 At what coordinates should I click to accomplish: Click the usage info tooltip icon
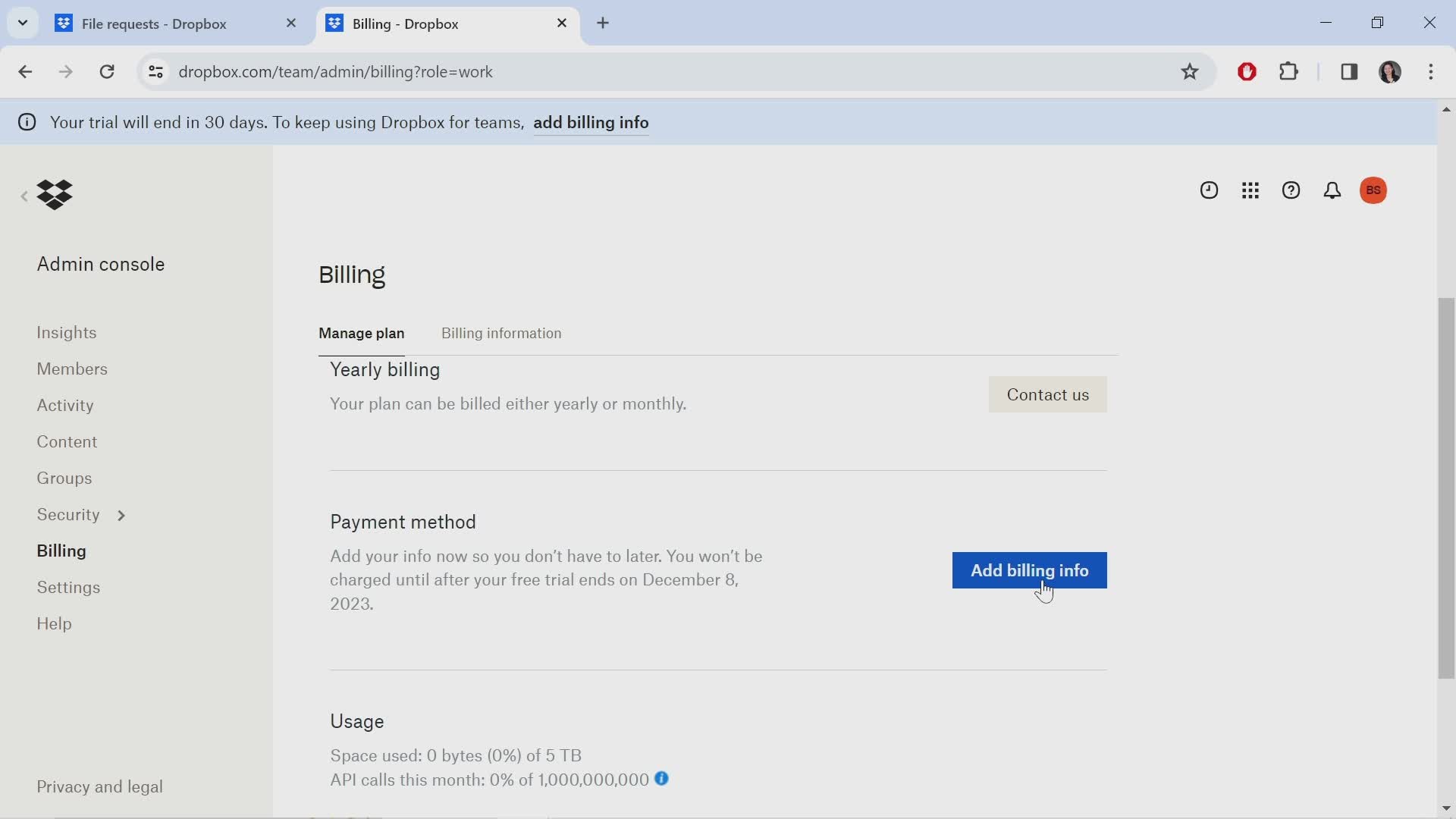click(x=662, y=779)
